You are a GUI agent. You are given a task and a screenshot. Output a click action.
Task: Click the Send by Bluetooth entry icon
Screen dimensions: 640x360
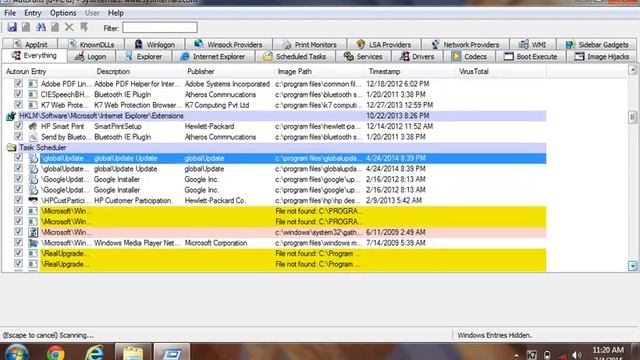(33, 137)
